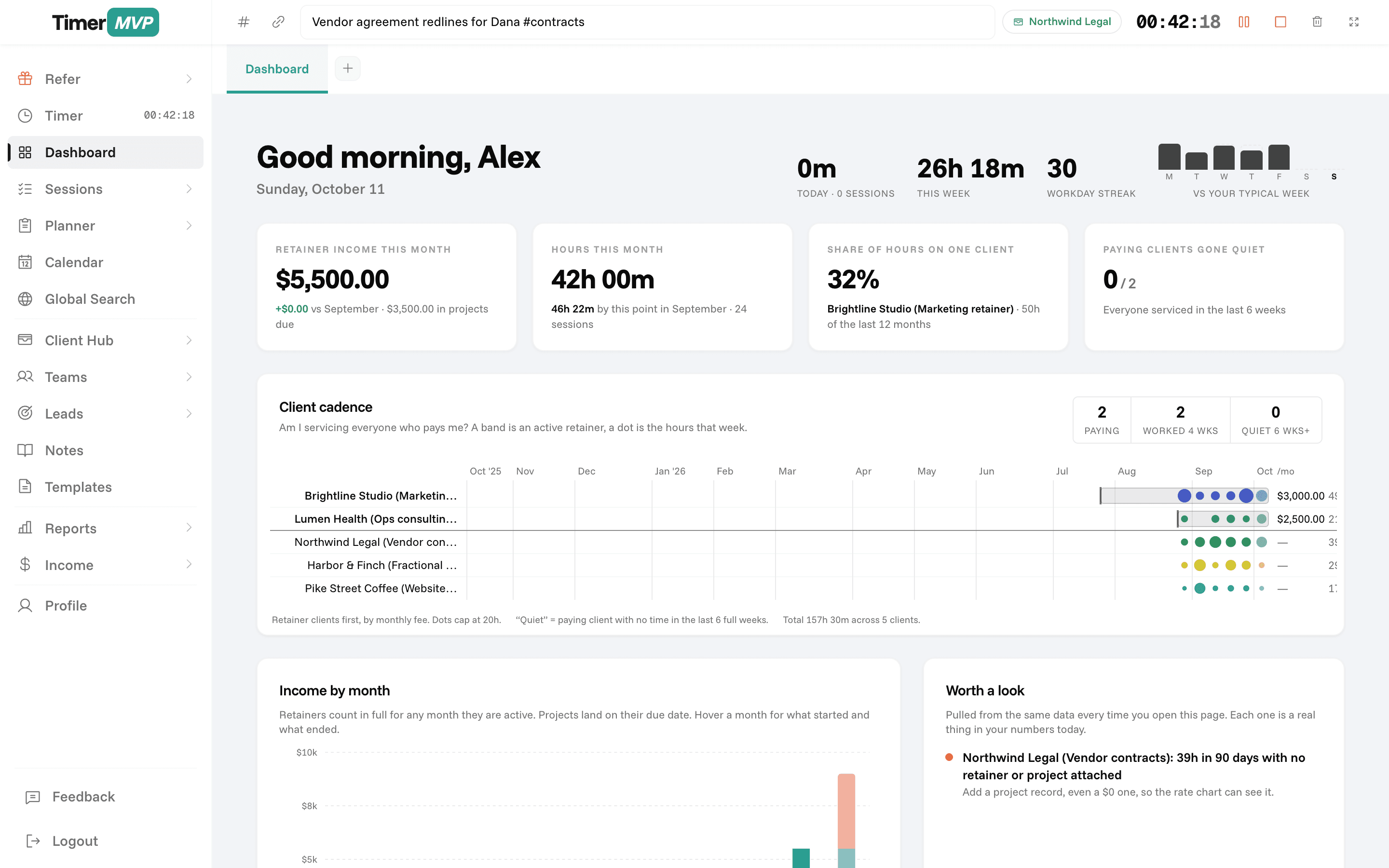Open Profile person icon
The height and width of the screenshot is (868, 1389).
click(x=25, y=606)
